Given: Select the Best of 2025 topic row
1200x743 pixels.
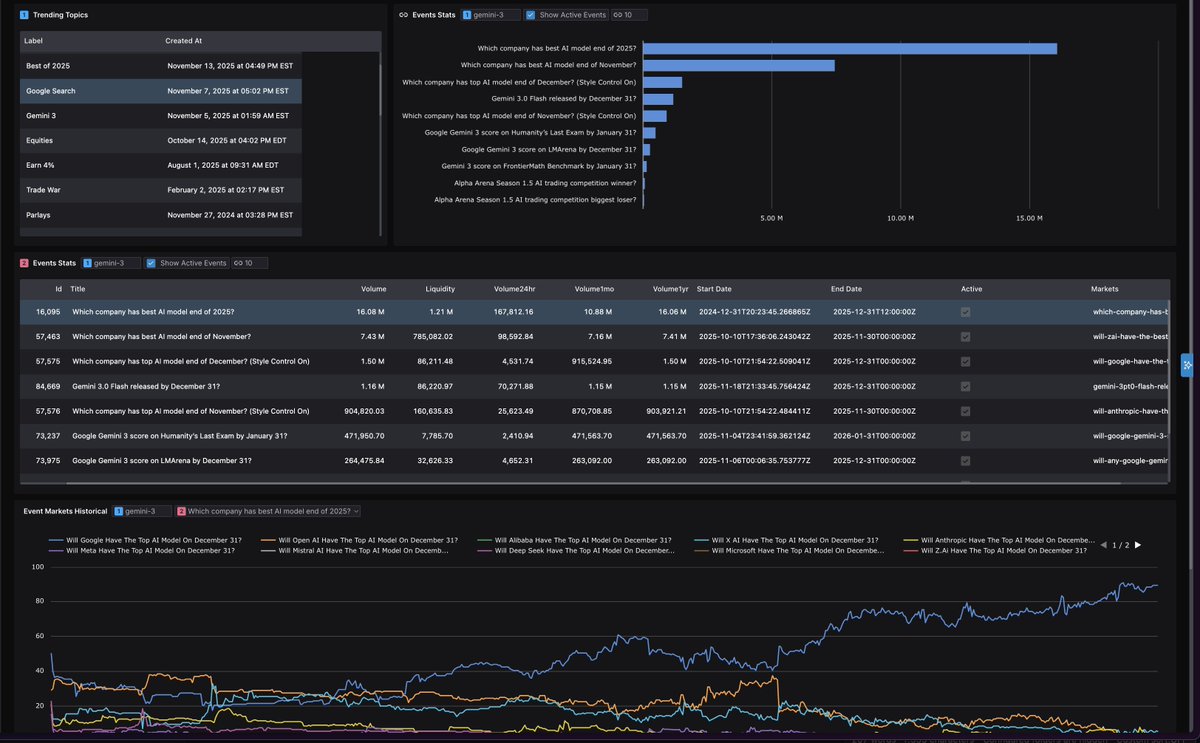Looking at the screenshot, I should (160, 66).
